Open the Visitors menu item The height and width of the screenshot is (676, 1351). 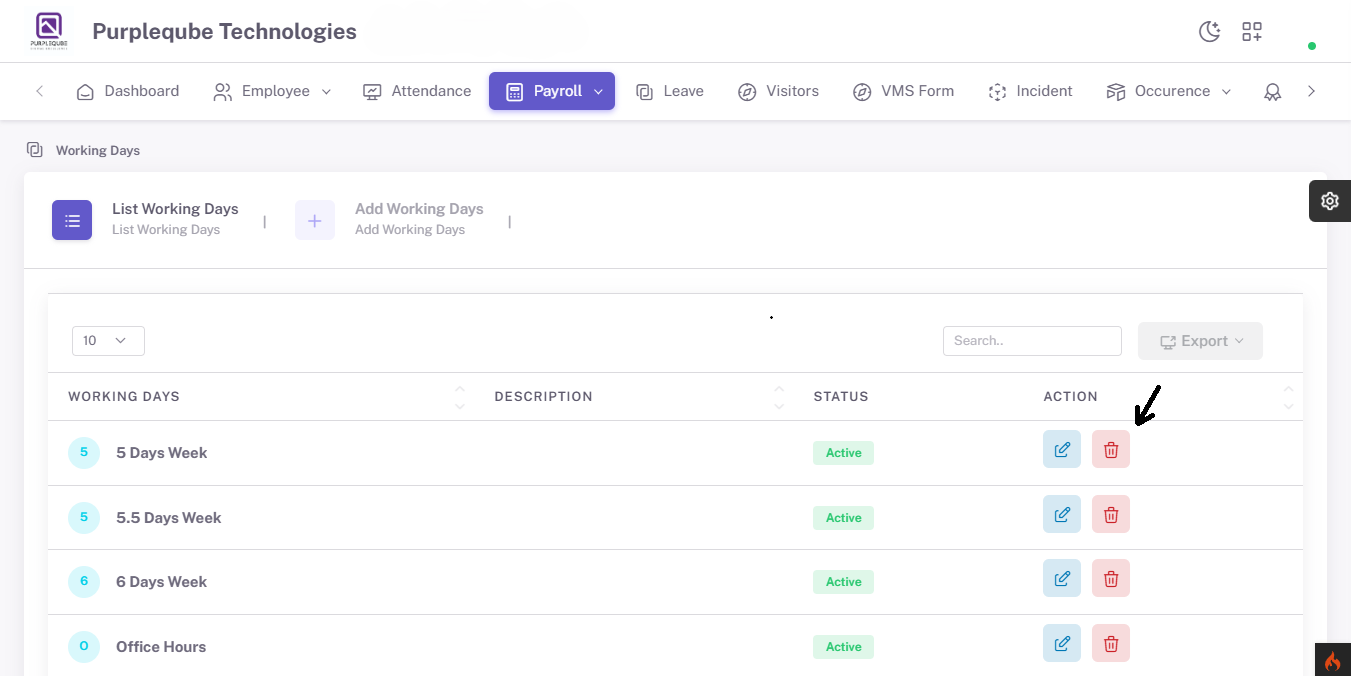point(778,91)
